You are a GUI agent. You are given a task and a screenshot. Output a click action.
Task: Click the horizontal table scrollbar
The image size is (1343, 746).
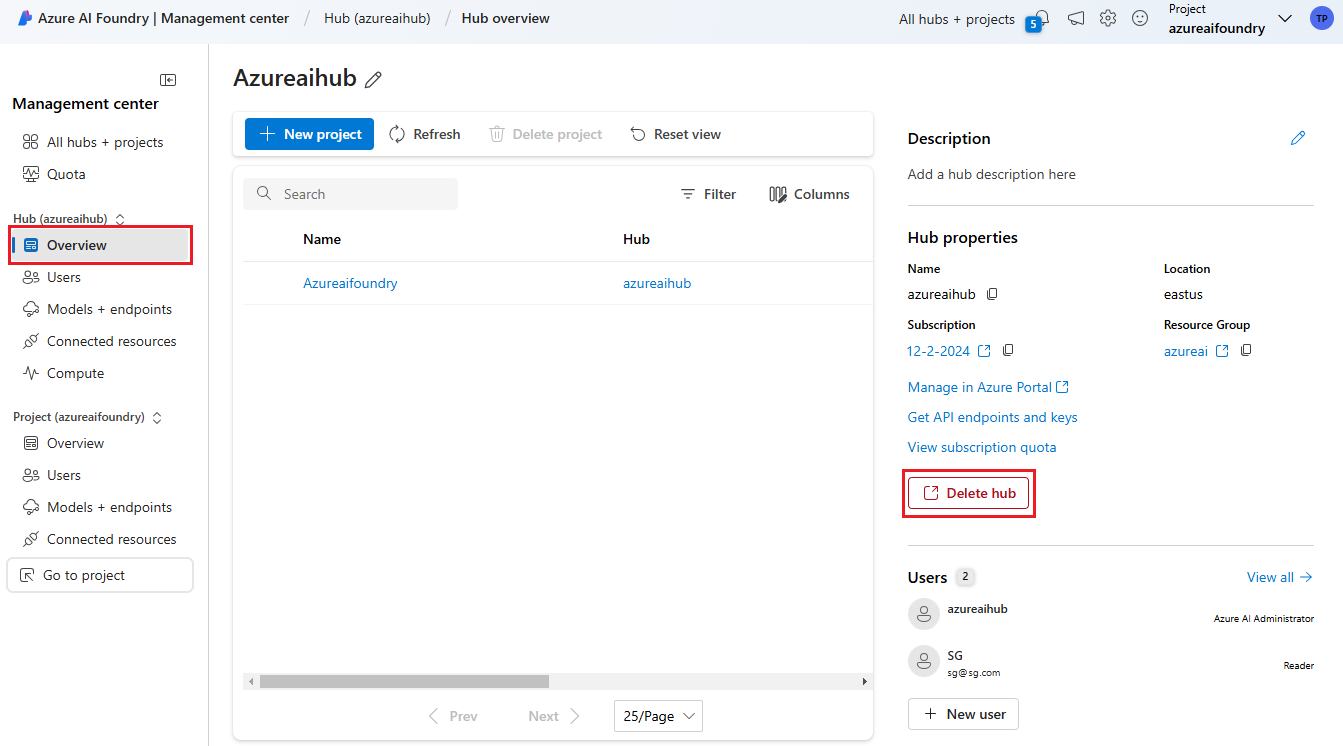(404, 681)
